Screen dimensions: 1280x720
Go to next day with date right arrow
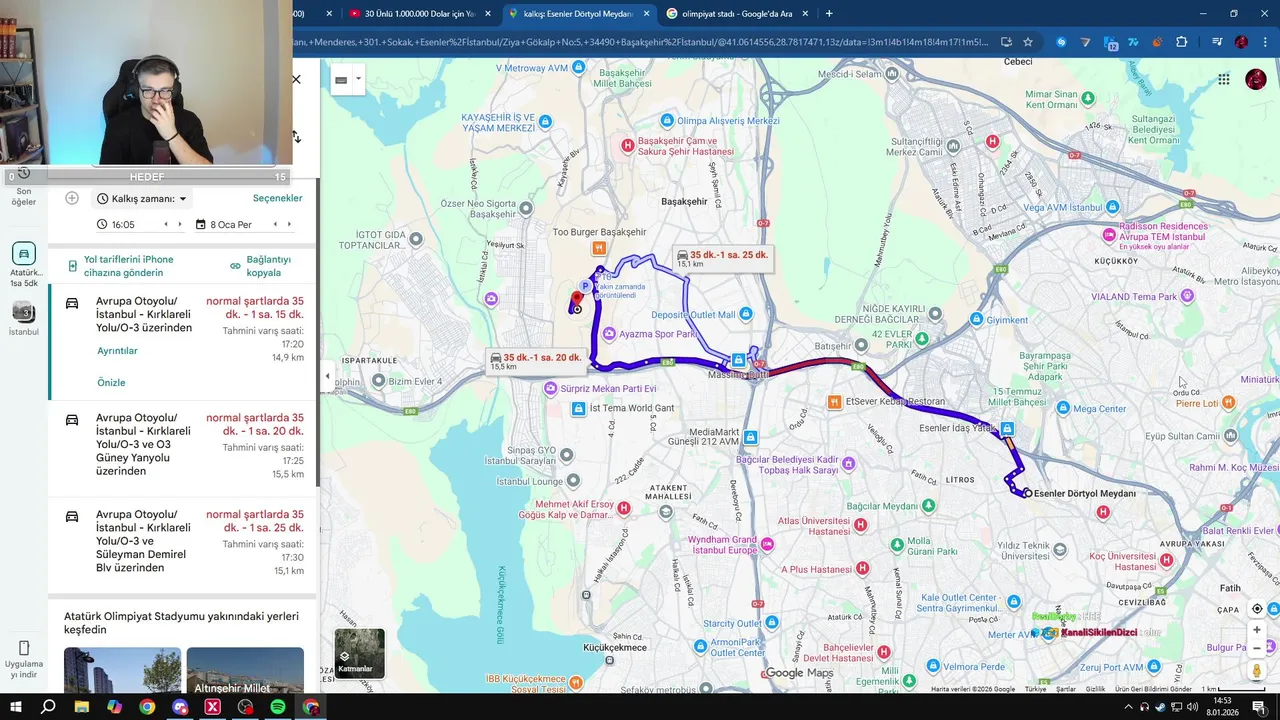(x=289, y=225)
